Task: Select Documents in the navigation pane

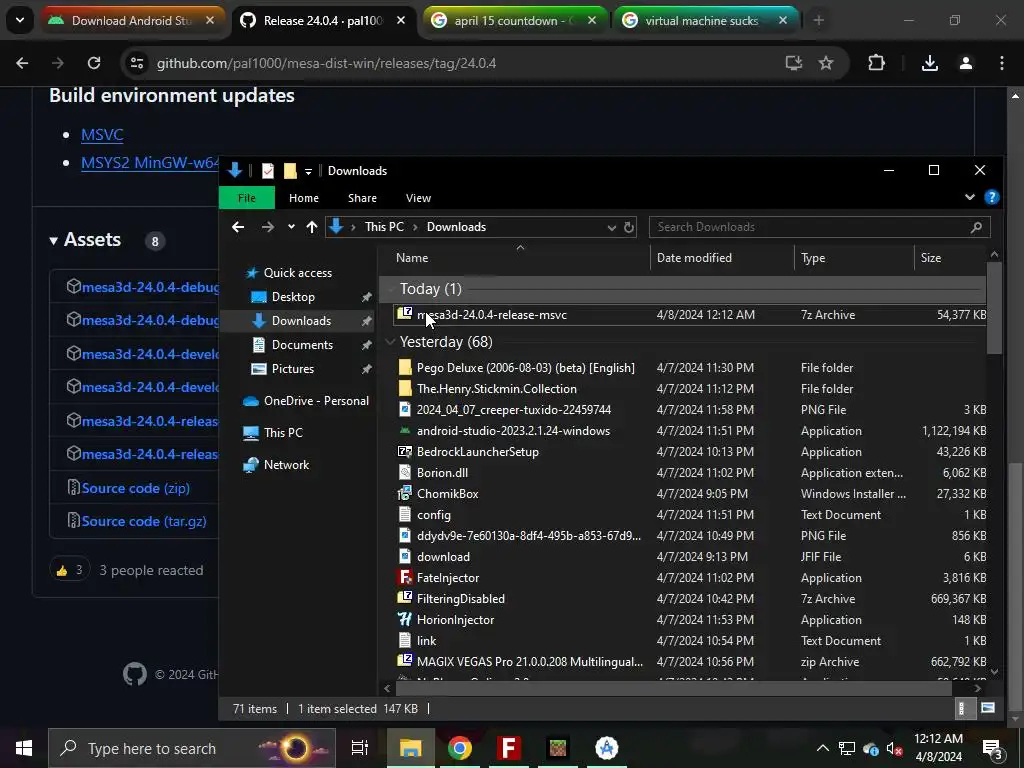Action: coord(302,344)
